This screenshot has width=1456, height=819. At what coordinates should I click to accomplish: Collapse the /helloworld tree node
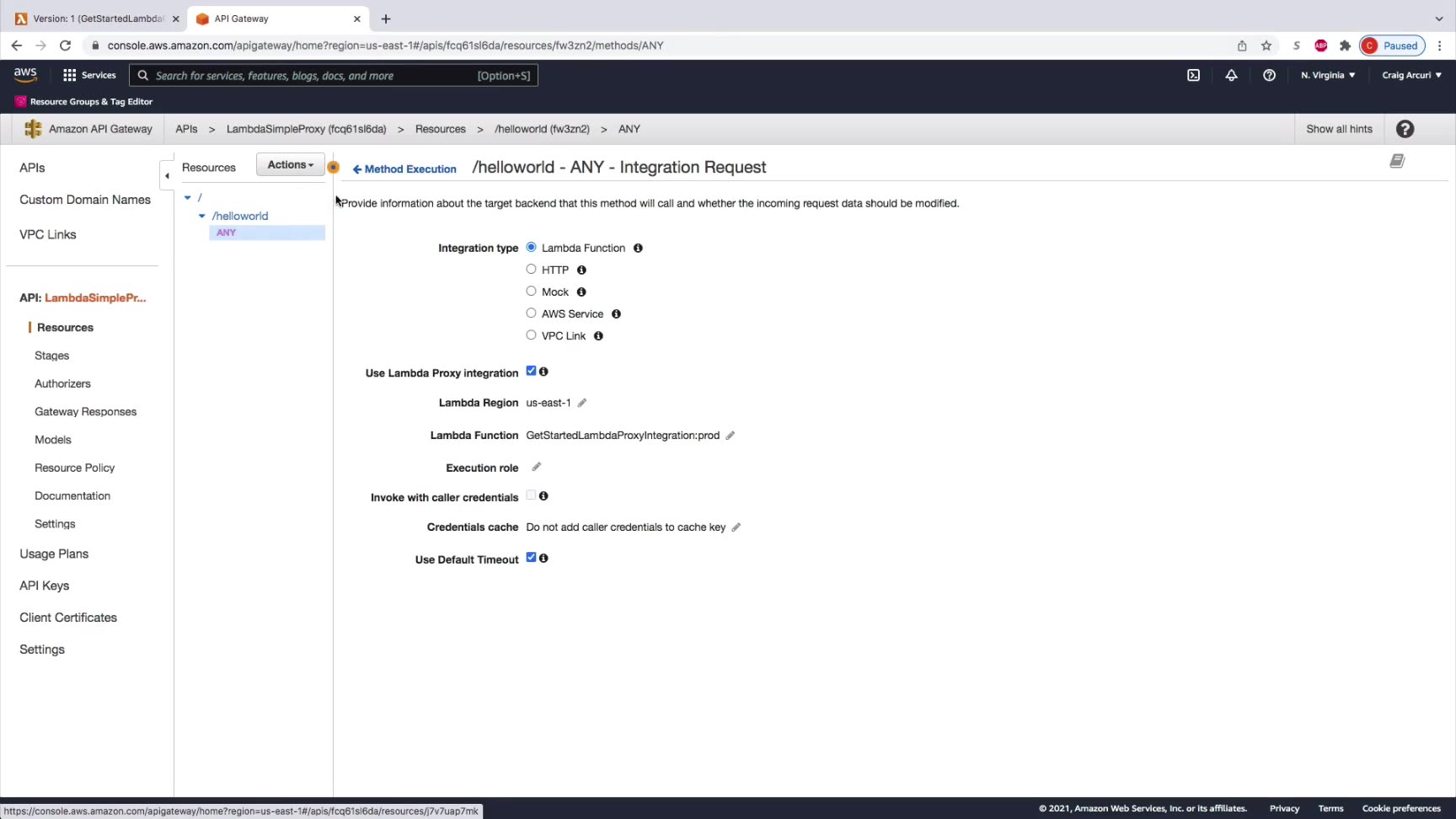[202, 216]
